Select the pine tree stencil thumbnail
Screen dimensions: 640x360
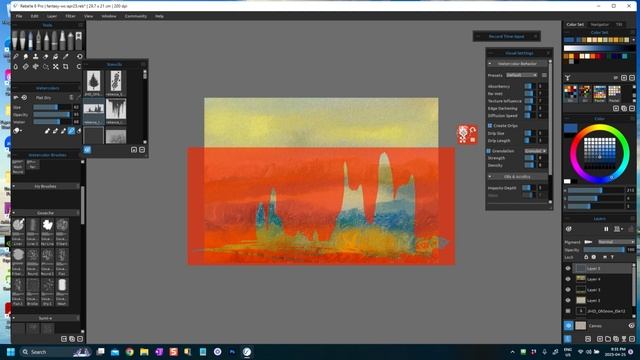pyautogui.click(x=93, y=81)
